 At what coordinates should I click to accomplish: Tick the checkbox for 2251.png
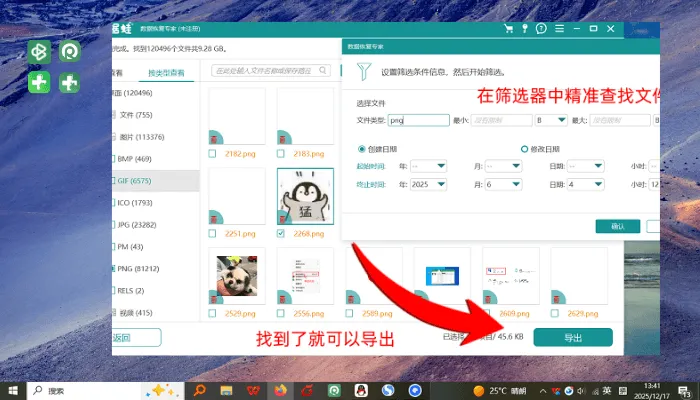click(x=212, y=233)
